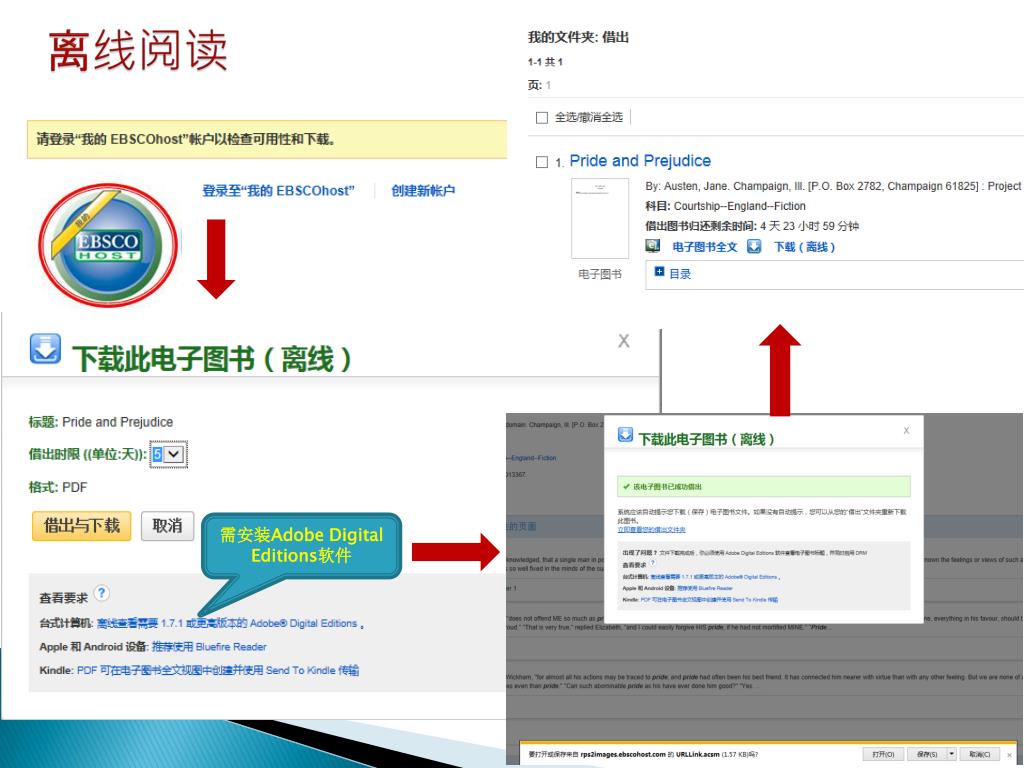Check the box next to Pride and Prejudice

[541, 162]
